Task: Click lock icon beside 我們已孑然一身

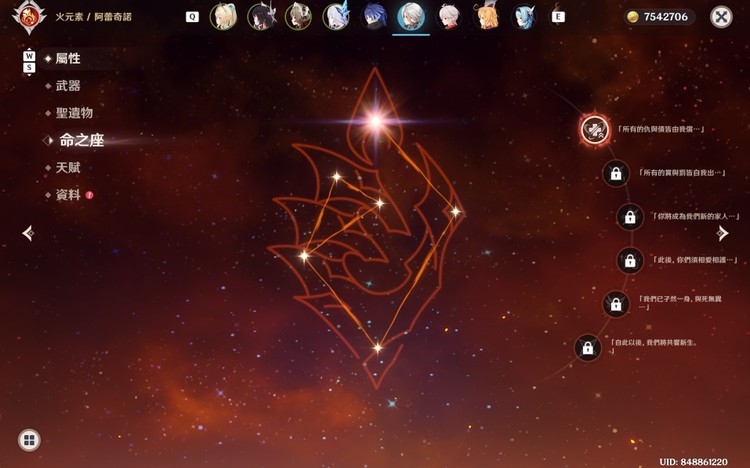Action: click(x=616, y=304)
